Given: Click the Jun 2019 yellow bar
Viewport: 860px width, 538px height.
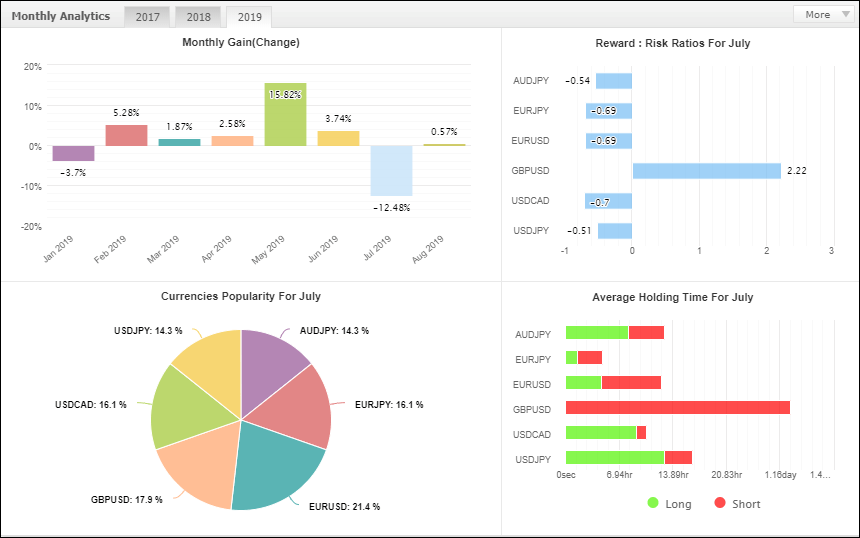Looking at the screenshot, I should point(338,138).
